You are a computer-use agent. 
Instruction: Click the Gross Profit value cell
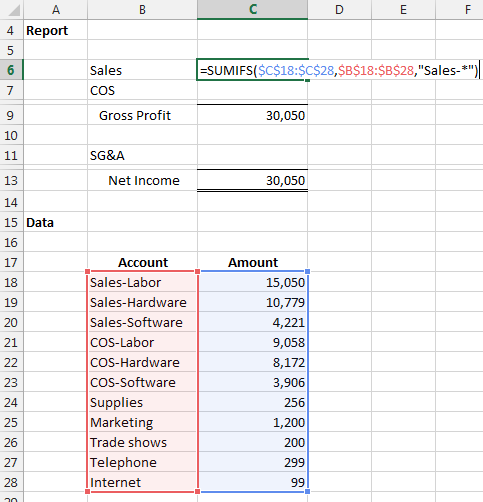coord(252,115)
